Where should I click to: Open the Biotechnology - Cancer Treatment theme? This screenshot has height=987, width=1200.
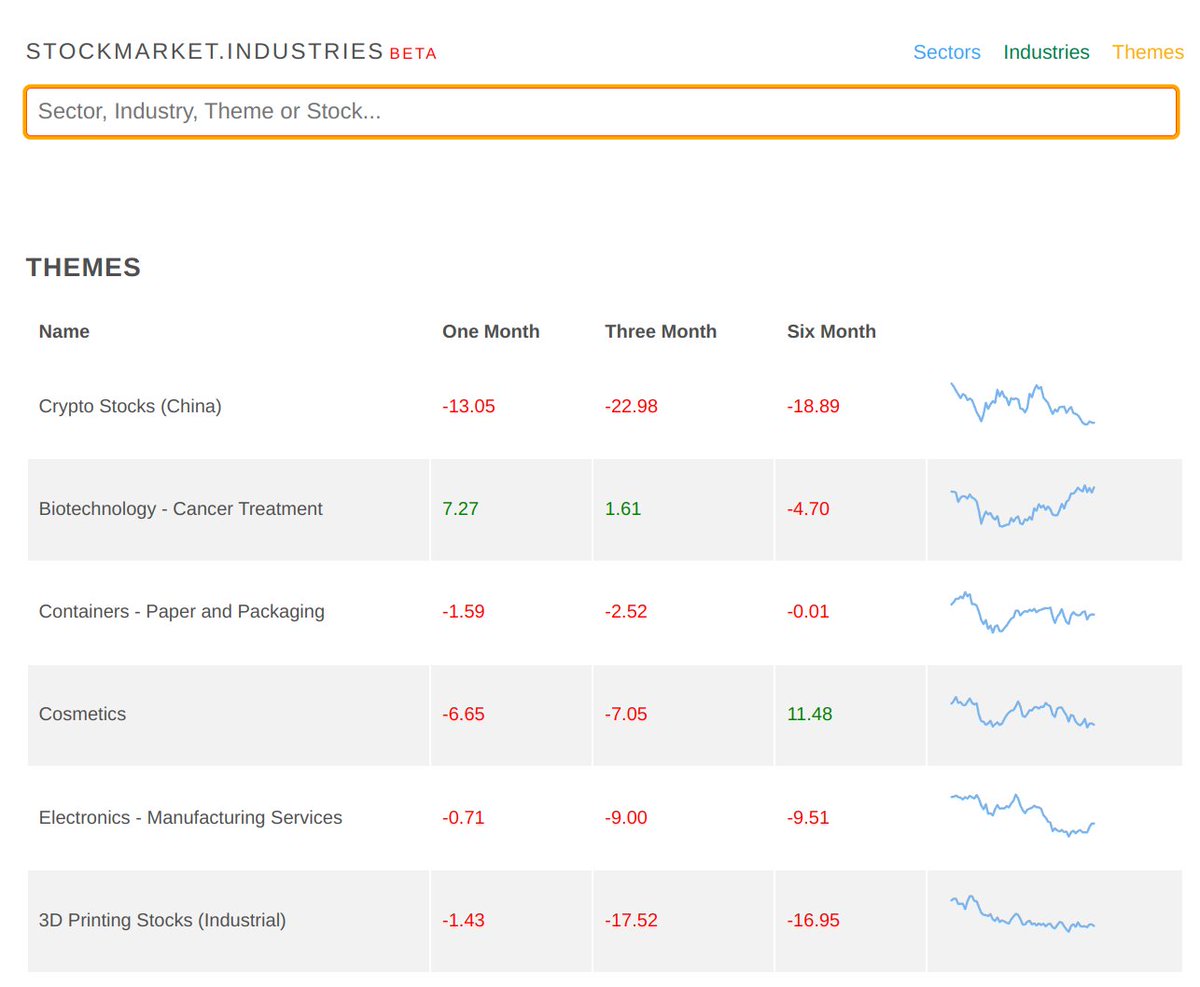(x=181, y=509)
